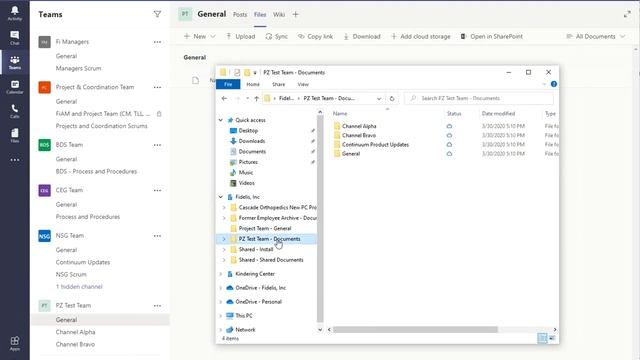
Task: Add a new tab with plus icon
Action: [296, 14]
